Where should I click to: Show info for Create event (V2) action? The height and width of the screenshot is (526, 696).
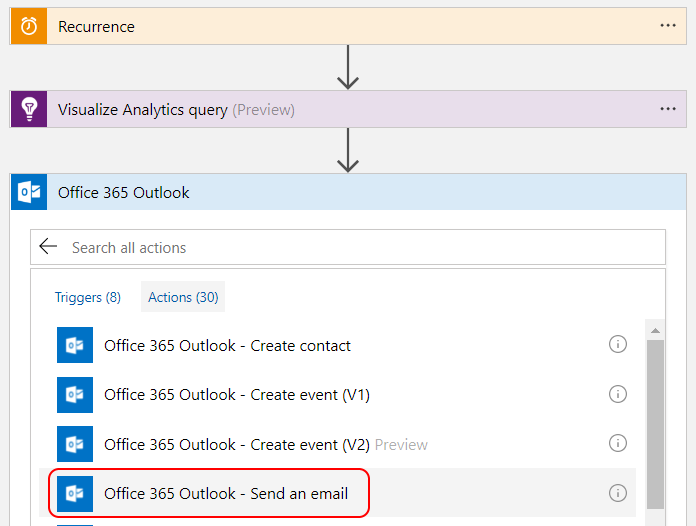618,443
